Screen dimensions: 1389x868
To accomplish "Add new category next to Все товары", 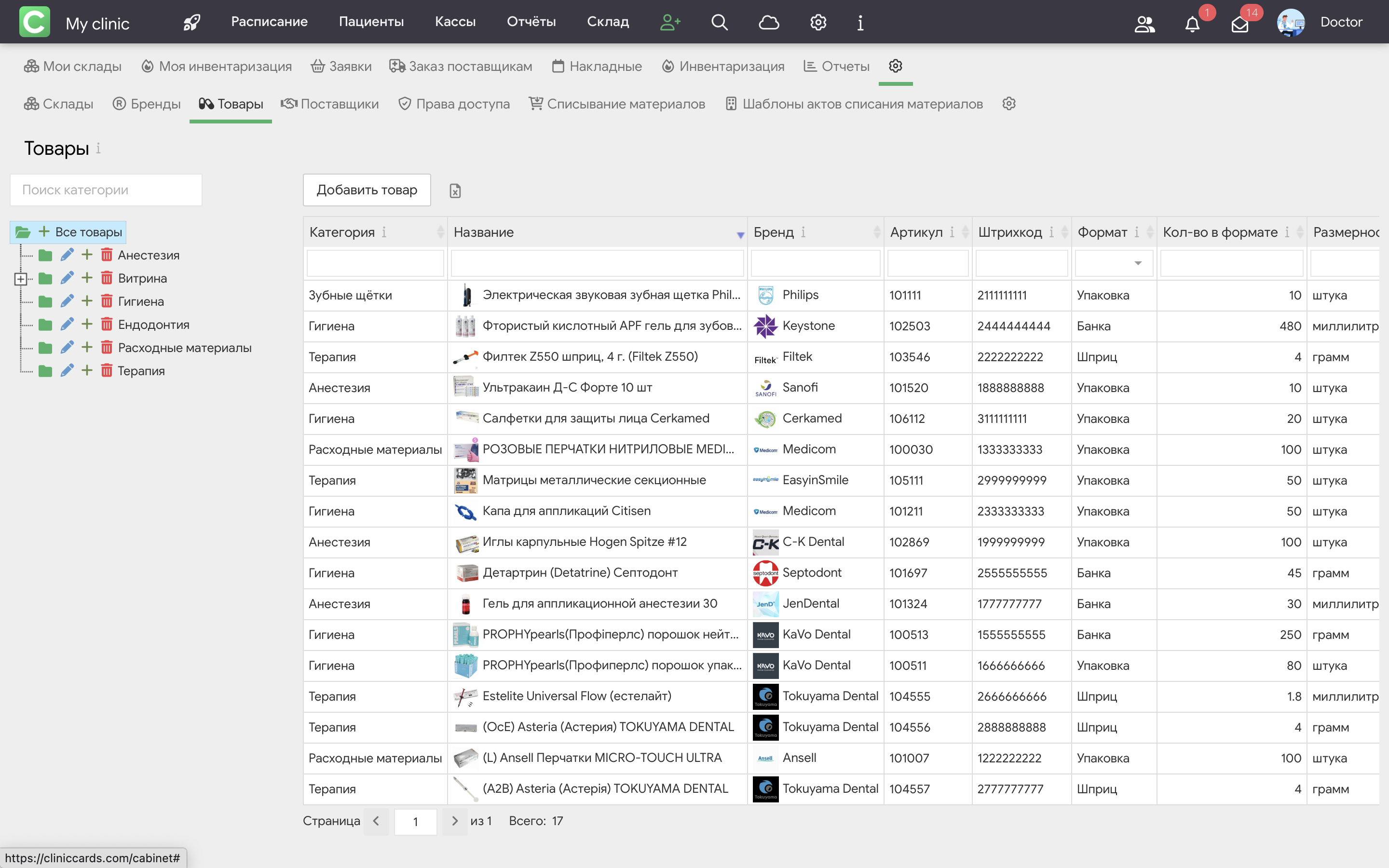I will pos(43,231).
